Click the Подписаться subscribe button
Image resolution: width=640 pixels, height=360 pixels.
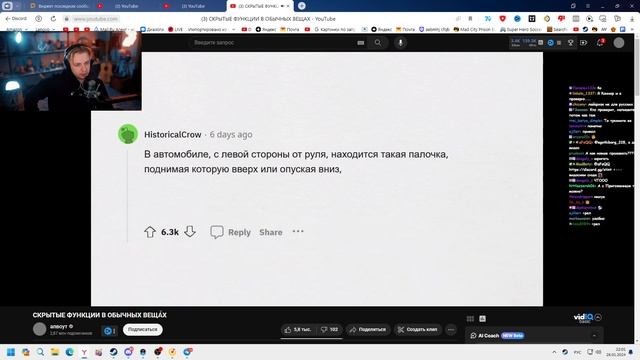(x=142, y=329)
